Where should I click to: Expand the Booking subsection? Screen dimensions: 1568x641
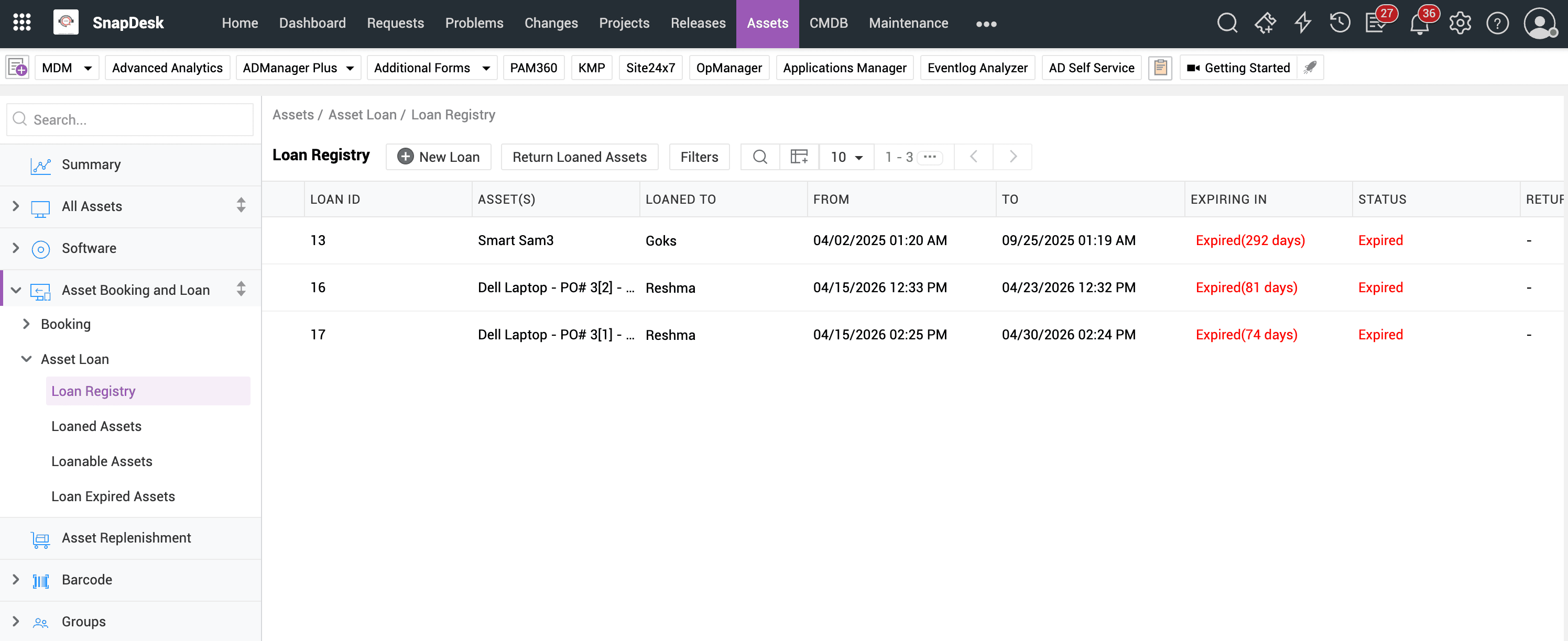pyautogui.click(x=26, y=324)
